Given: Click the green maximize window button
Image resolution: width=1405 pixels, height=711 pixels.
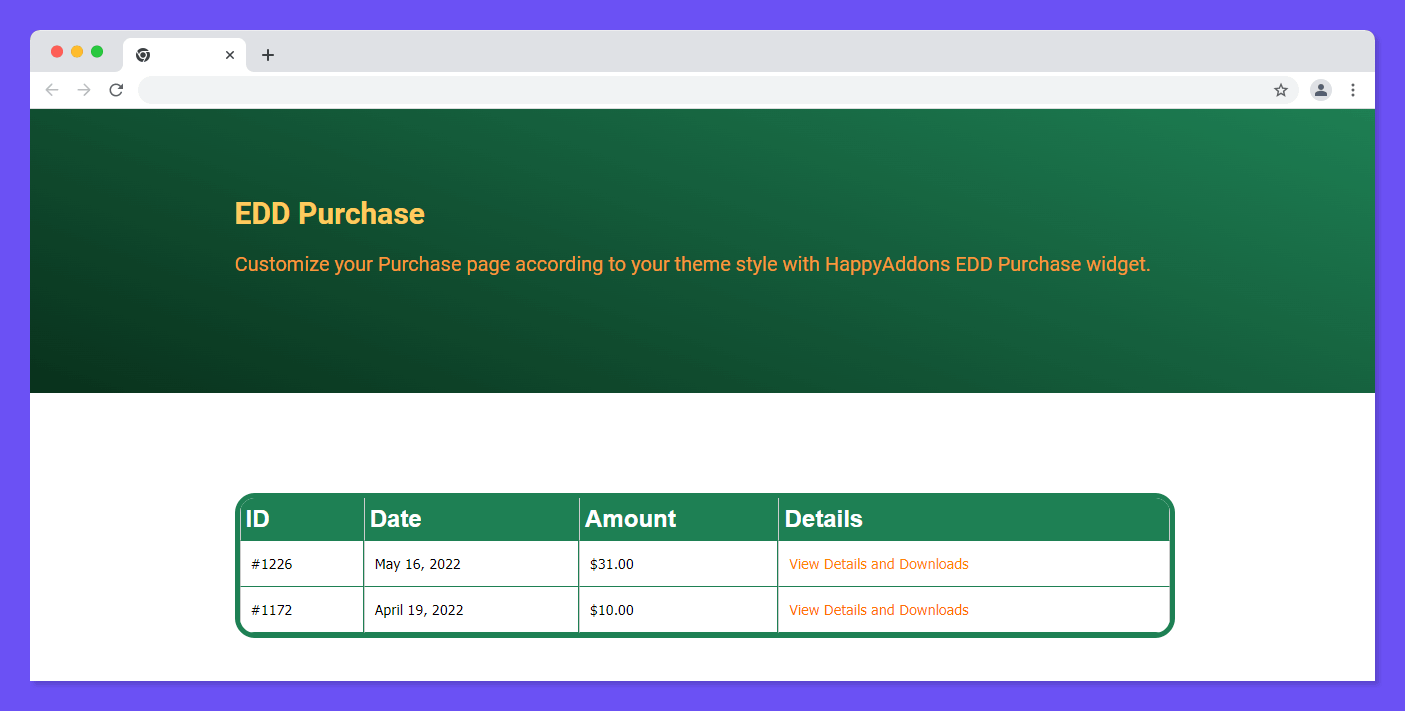Looking at the screenshot, I should point(97,52).
